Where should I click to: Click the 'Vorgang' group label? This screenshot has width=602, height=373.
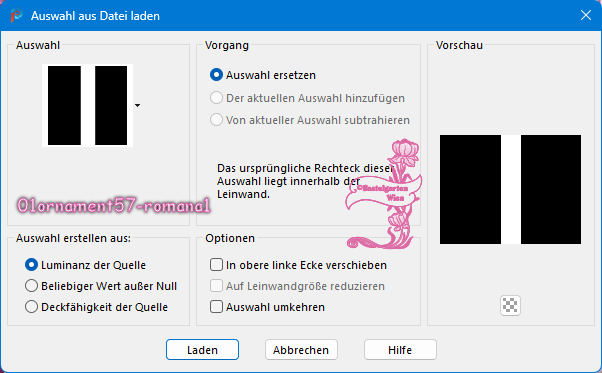pyautogui.click(x=227, y=45)
